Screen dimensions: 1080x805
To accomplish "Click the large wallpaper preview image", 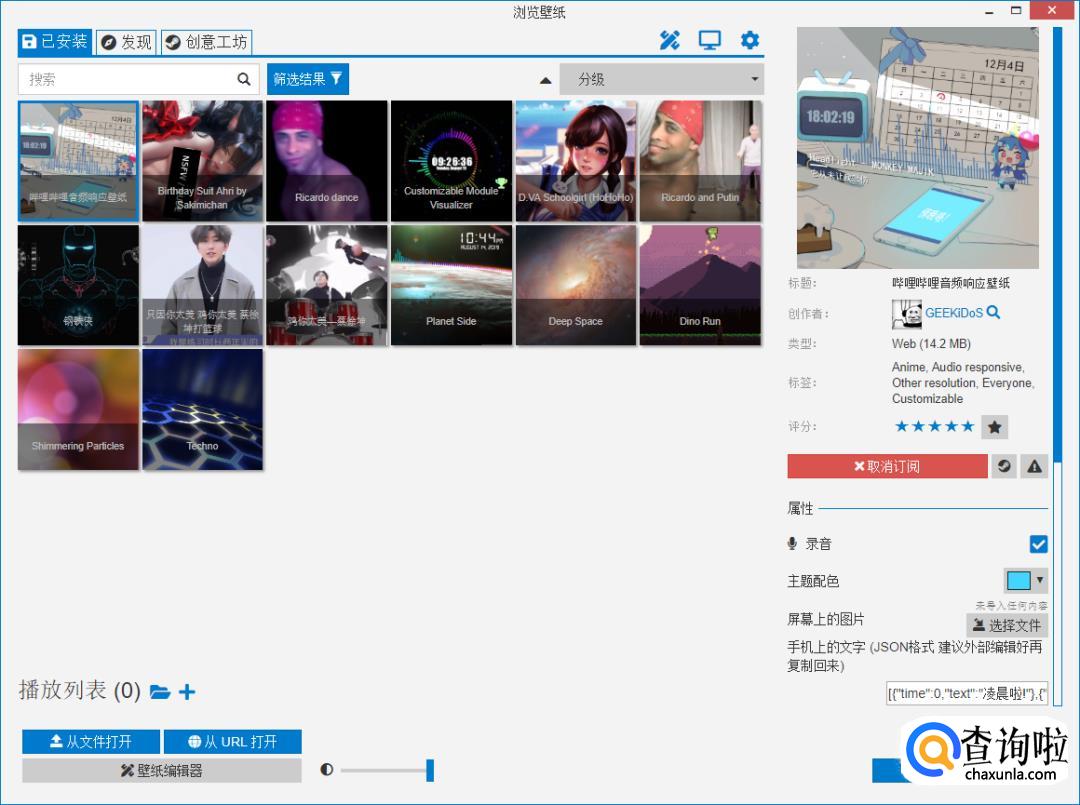I will coord(917,148).
